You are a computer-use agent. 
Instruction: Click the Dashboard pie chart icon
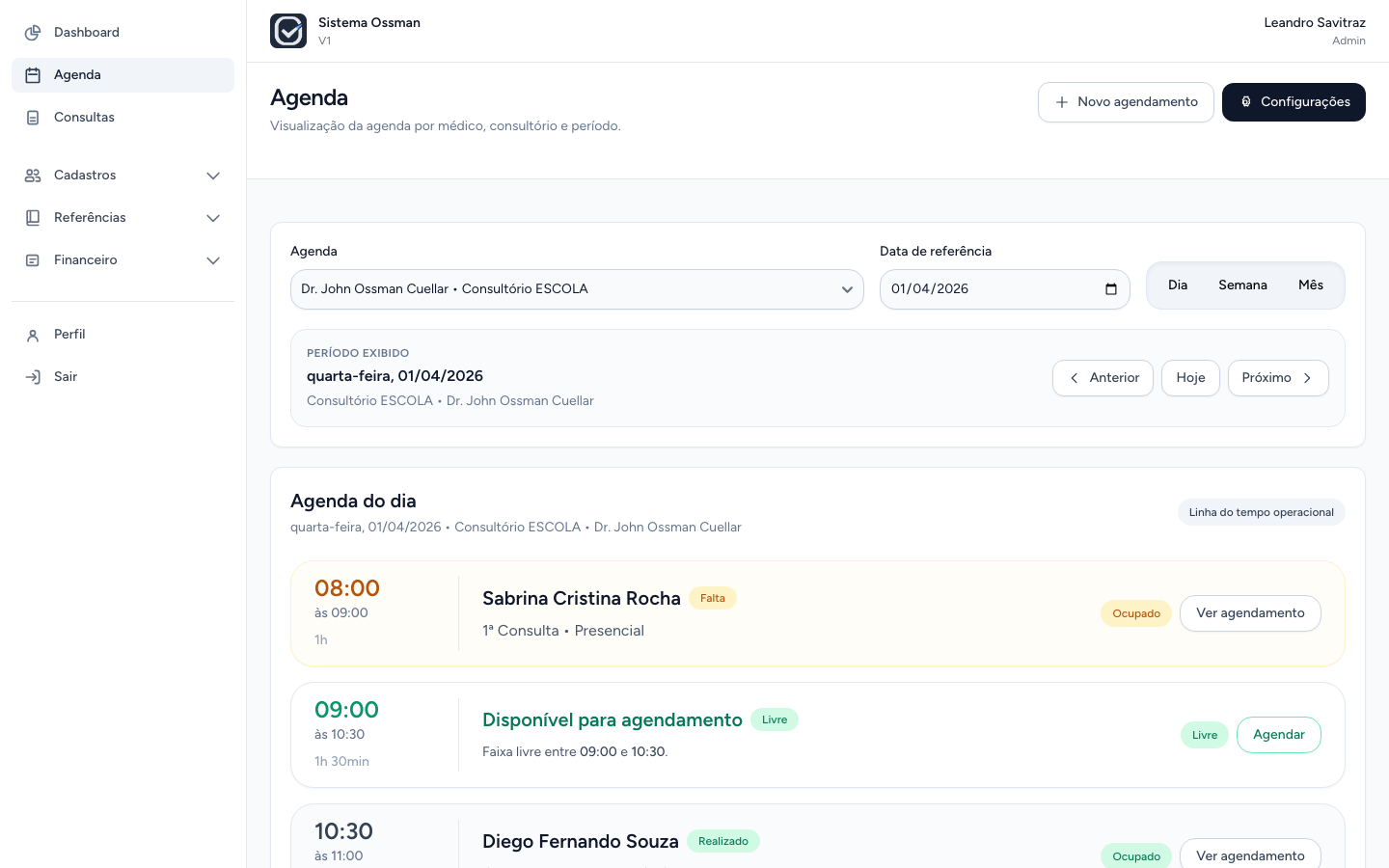(33, 33)
